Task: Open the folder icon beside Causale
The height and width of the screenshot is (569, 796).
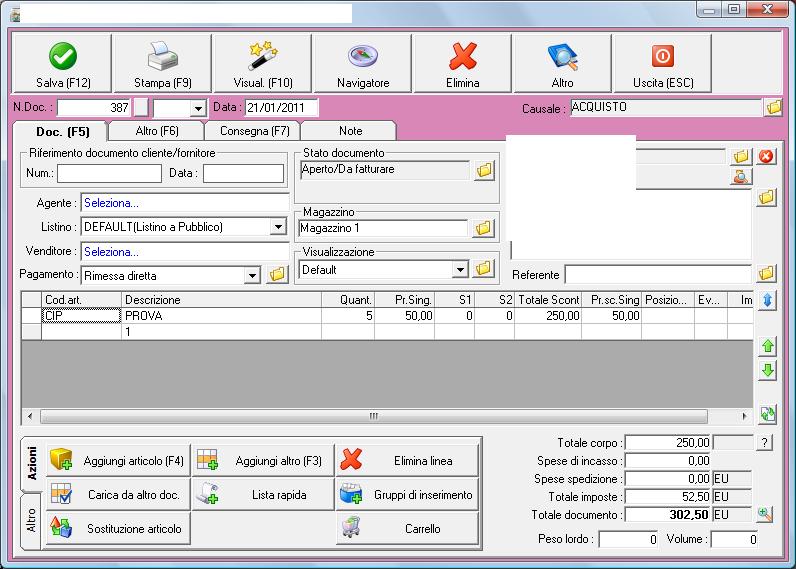Action: coord(773,107)
